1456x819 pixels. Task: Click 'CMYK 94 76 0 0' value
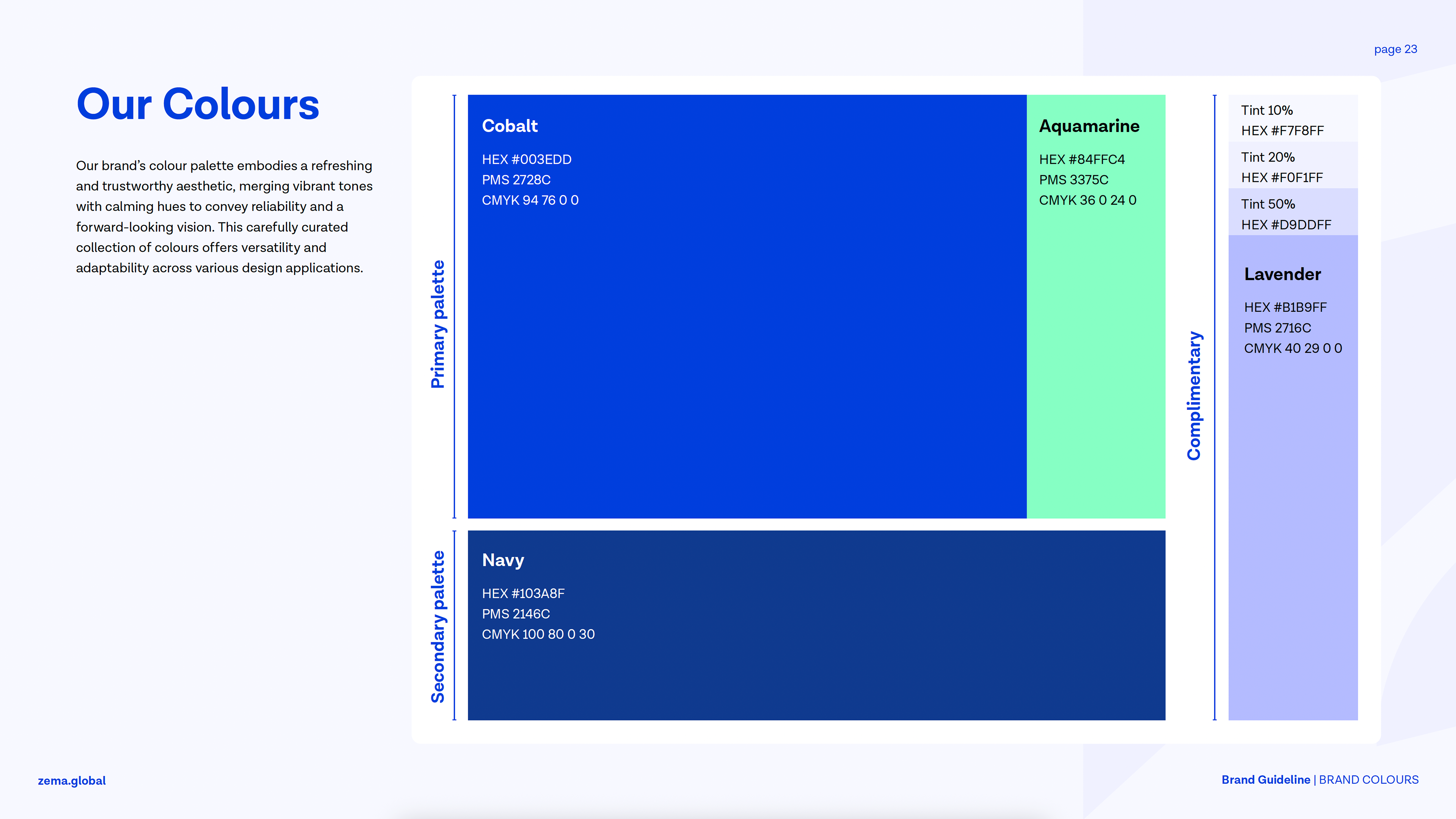tap(530, 200)
